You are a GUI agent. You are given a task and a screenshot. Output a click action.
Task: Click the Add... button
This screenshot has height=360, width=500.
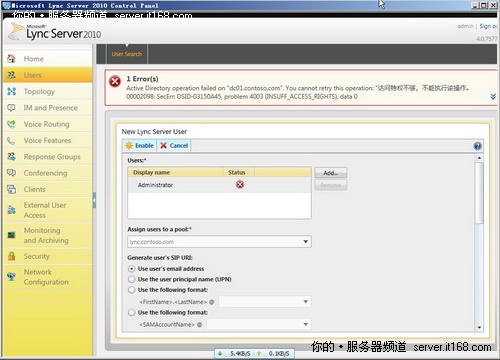pos(331,173)
